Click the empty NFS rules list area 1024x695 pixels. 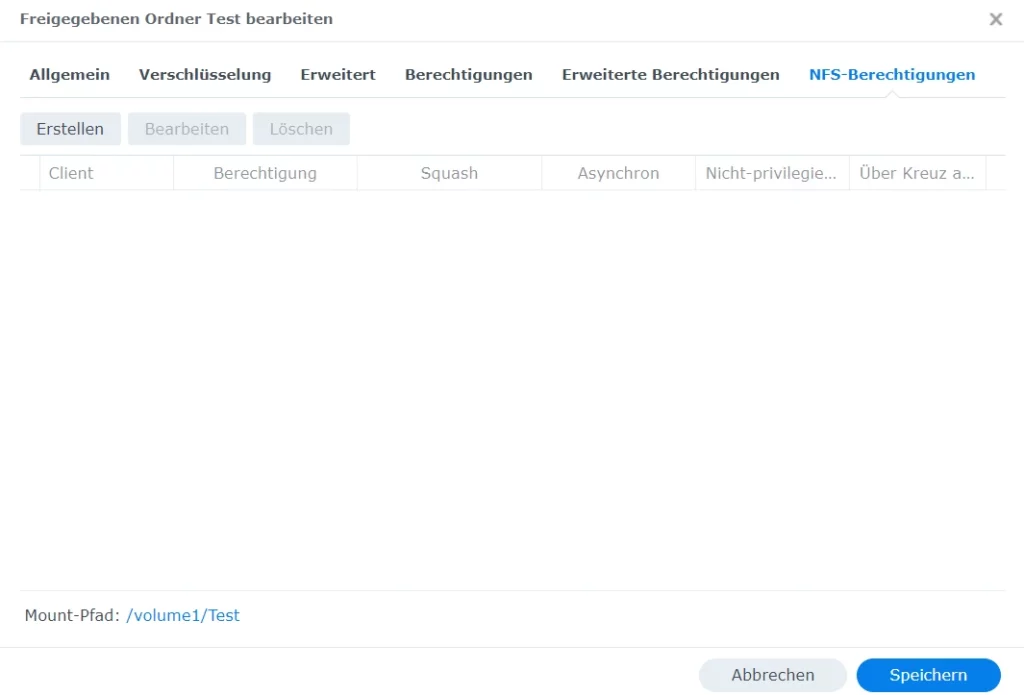click(512, 390)
